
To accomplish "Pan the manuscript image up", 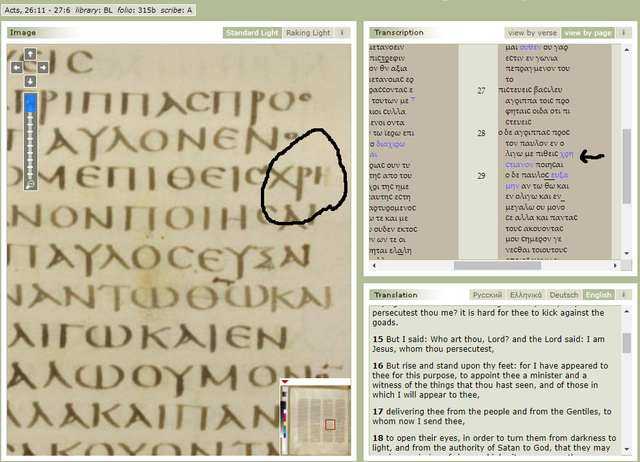I will 30,54.
